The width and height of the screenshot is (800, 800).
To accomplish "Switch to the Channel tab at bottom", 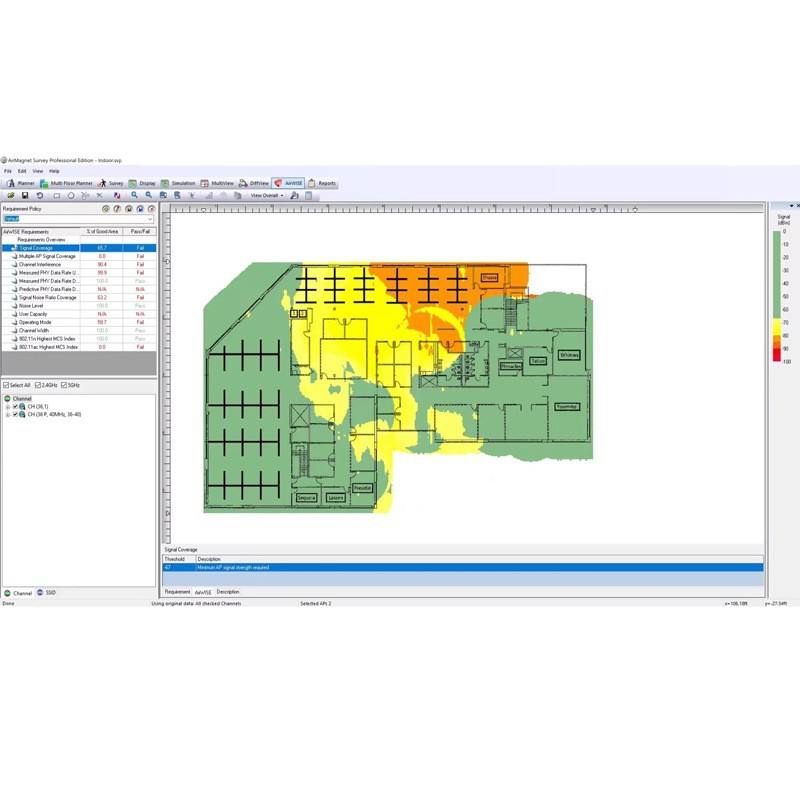I will click(x=18, y=593).
